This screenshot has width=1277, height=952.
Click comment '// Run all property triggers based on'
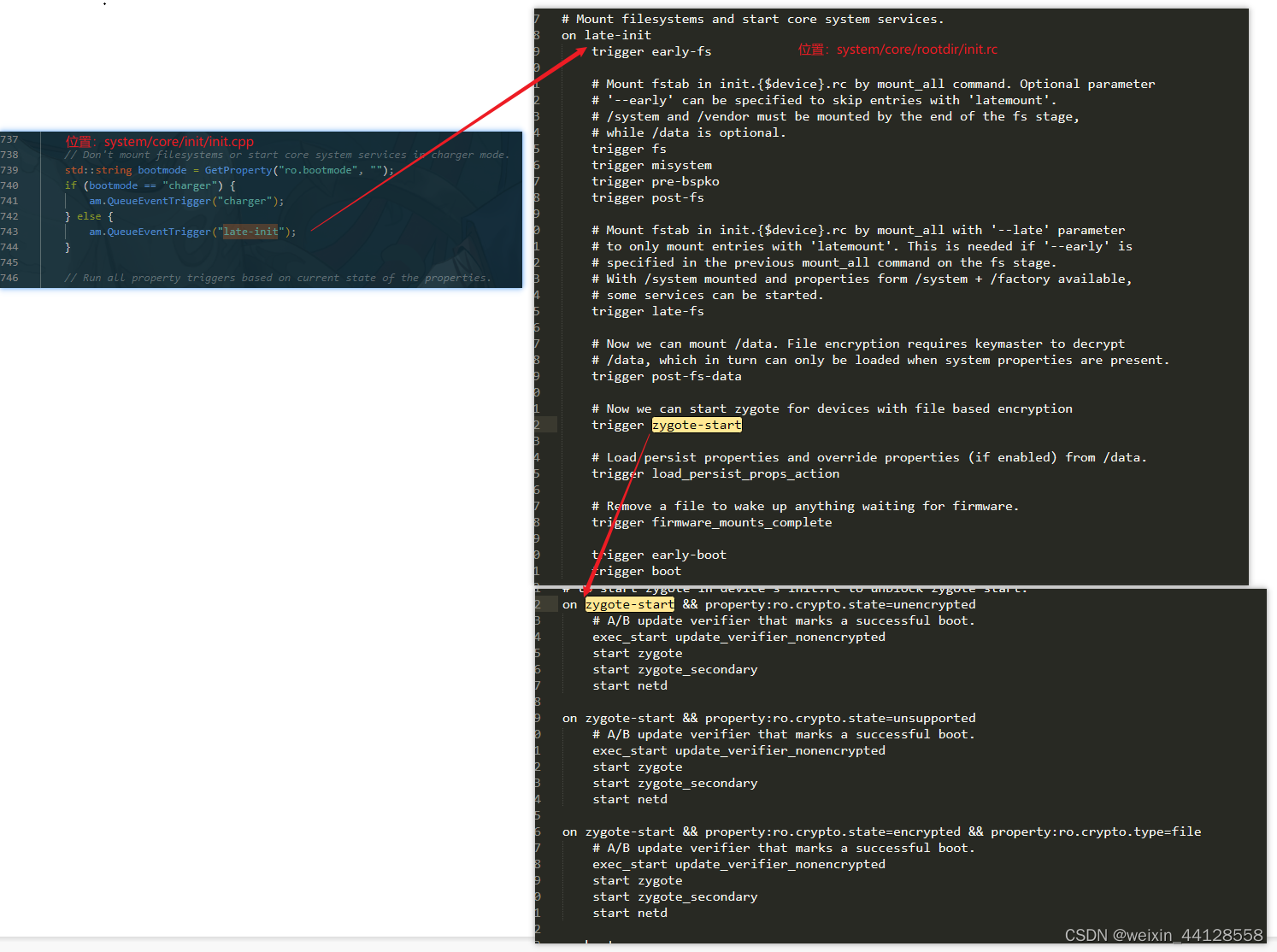(x=278, y=278)
